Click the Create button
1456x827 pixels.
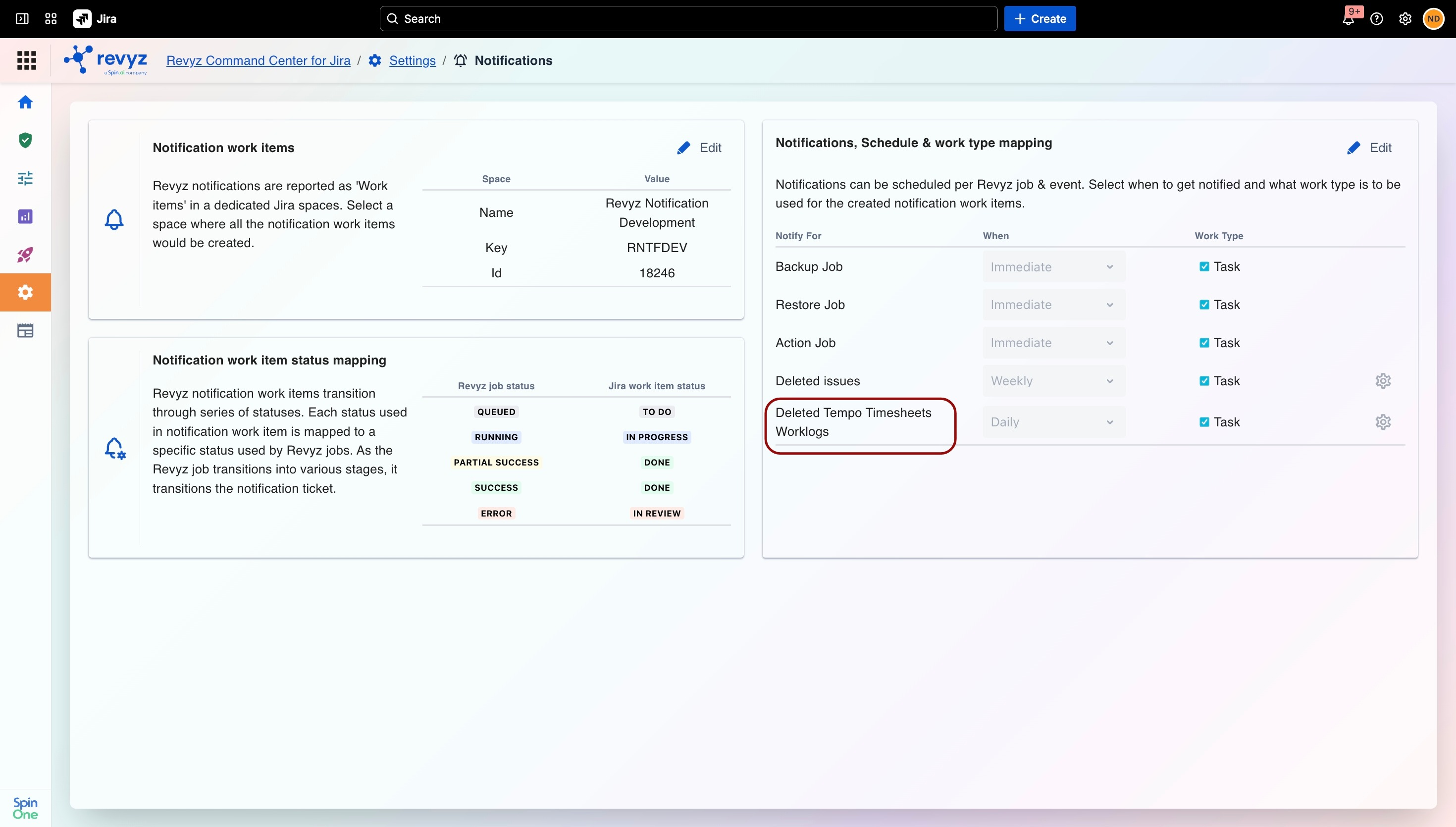click(x=1040, y=19)
